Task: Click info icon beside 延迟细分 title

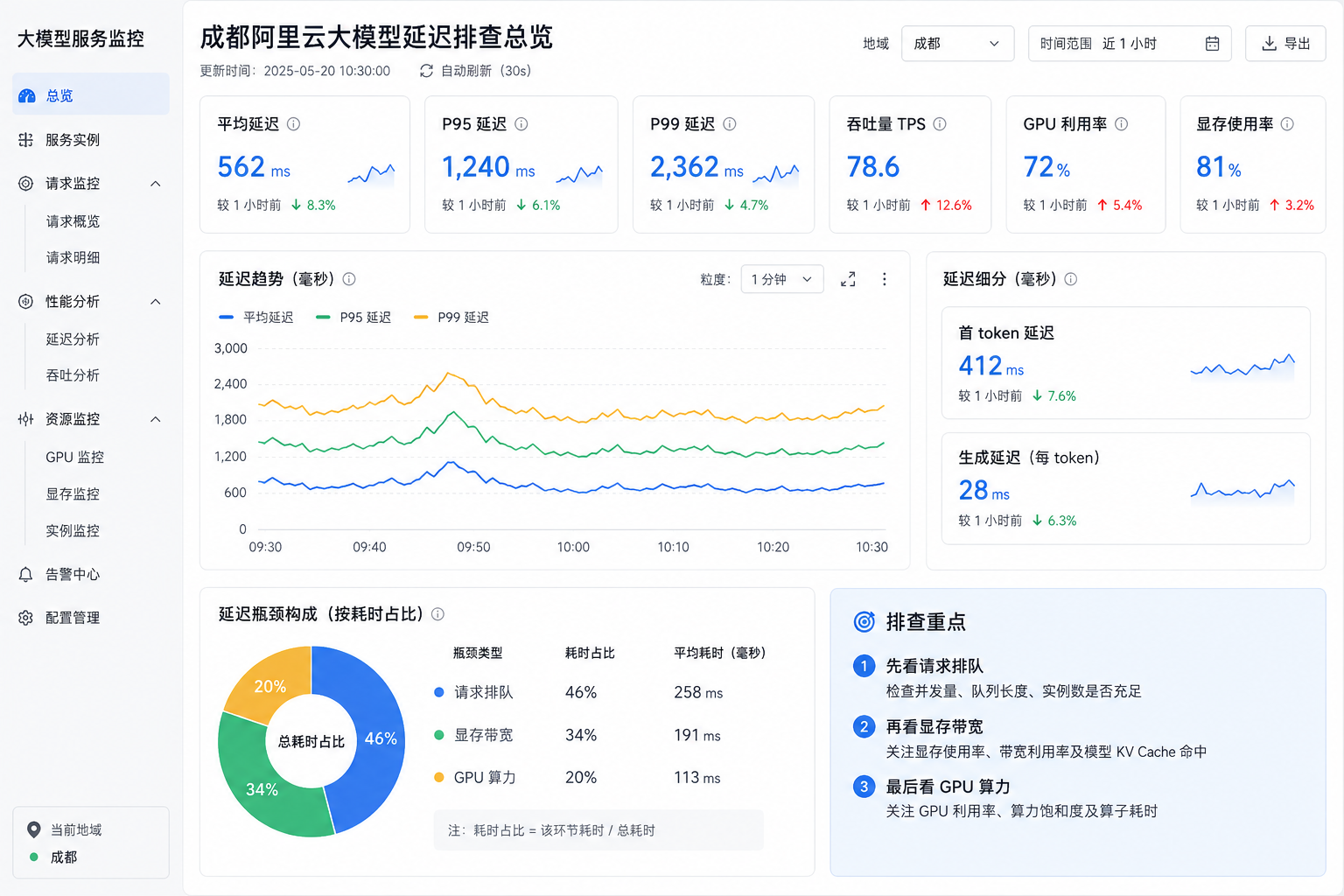Action: click(1071, 279)
